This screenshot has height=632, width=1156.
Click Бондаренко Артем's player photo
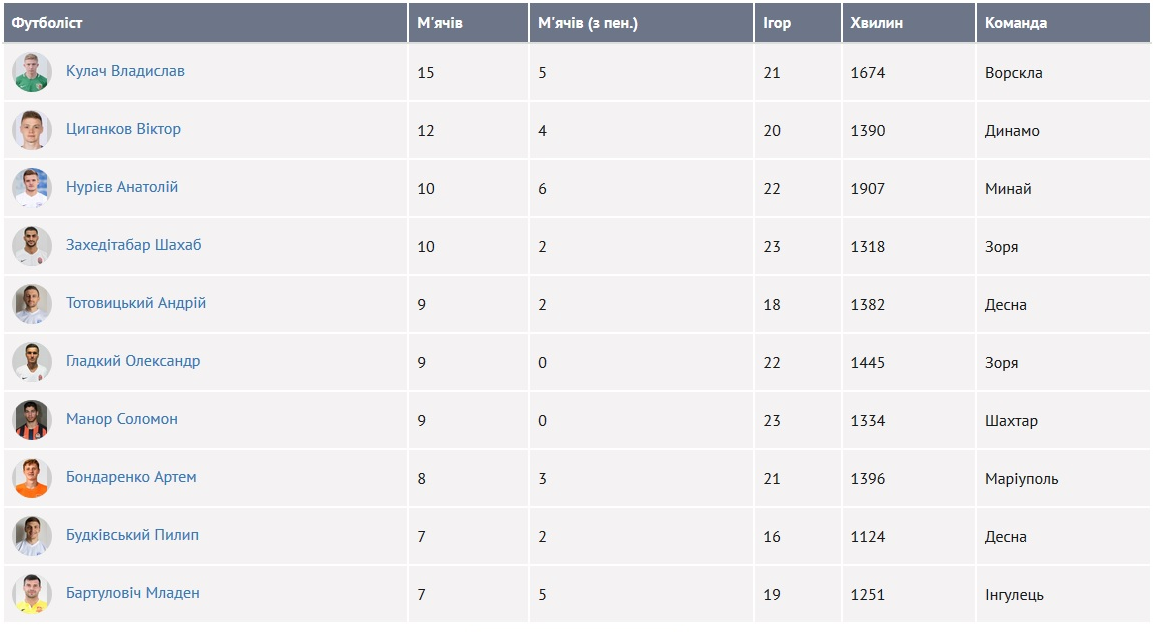point(32,478)
